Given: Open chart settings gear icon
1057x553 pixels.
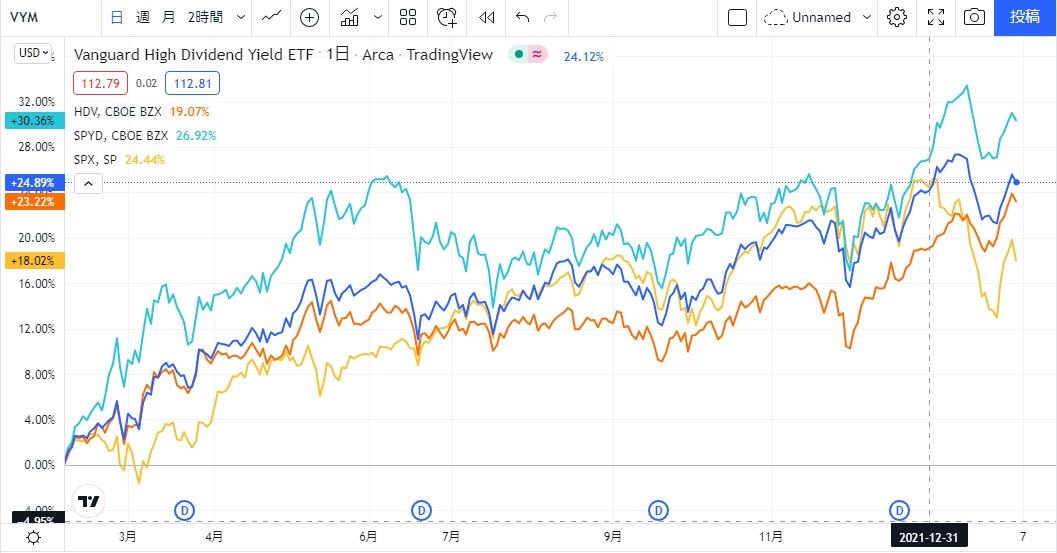Looking at the screenshot, I should click(897, 18).
